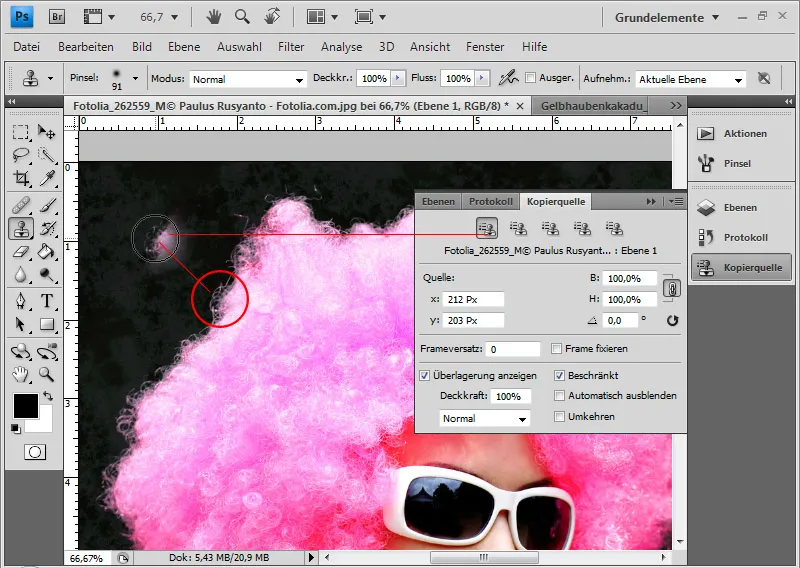800x568 pixels.
Task: Uncheck the Beschränkt option
Action: click(559, 376)
